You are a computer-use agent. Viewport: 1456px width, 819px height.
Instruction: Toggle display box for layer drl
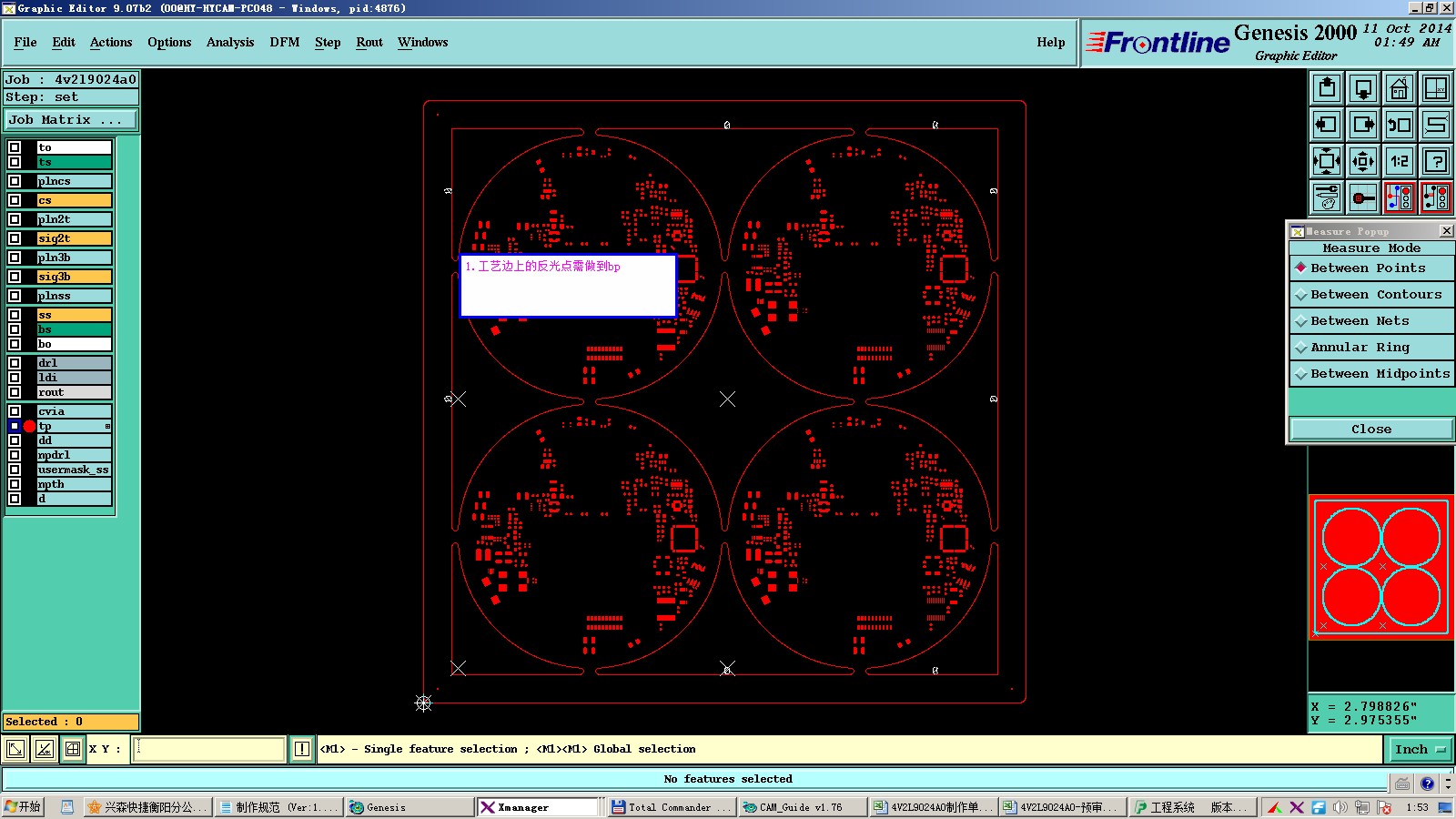click(x=15, y=363)
